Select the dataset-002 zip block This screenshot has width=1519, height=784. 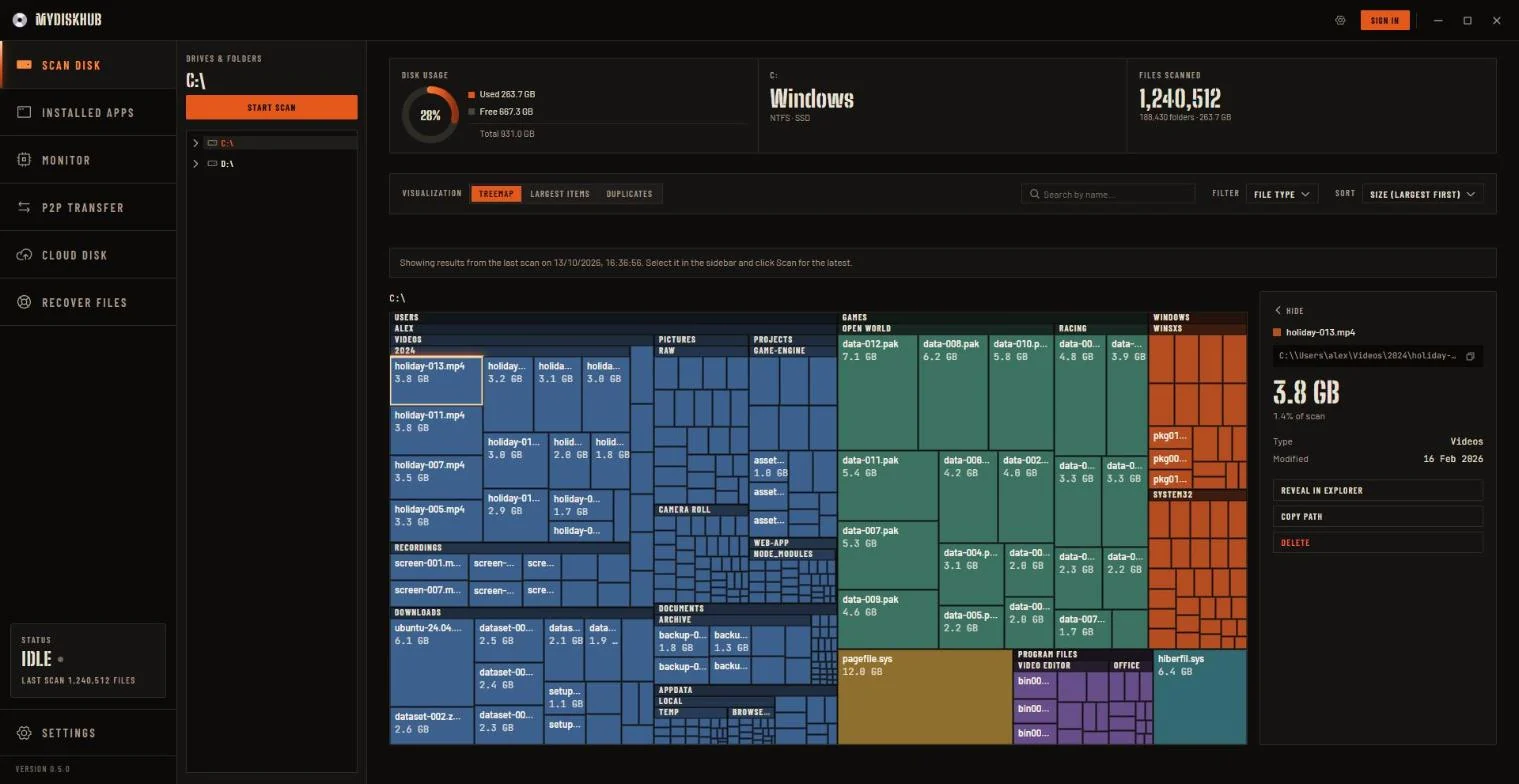[x=432, y=725]
